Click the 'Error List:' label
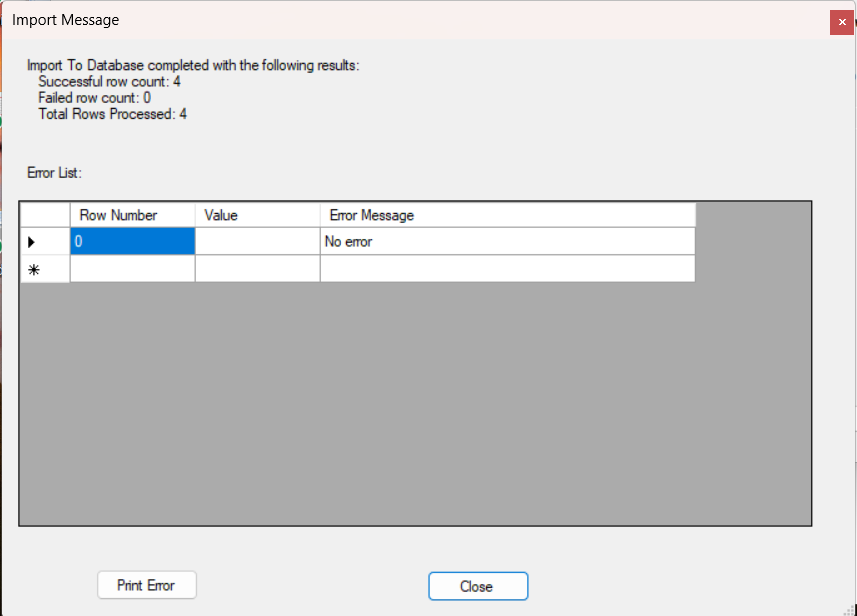 (x=55, y=173)
